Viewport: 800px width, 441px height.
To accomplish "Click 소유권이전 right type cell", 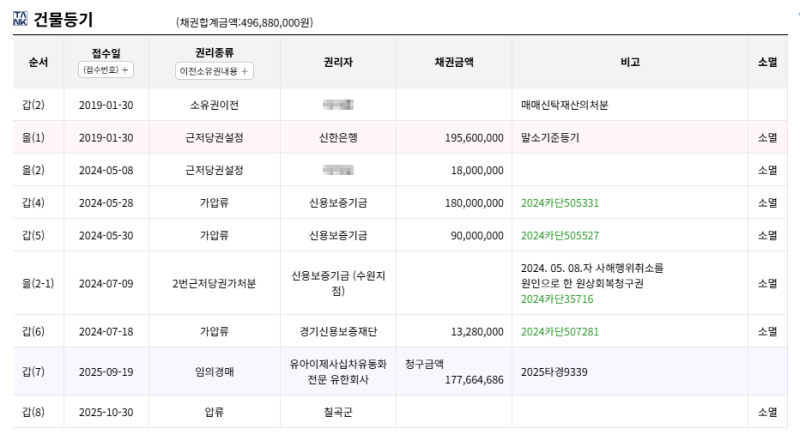I will pos(214,105).
